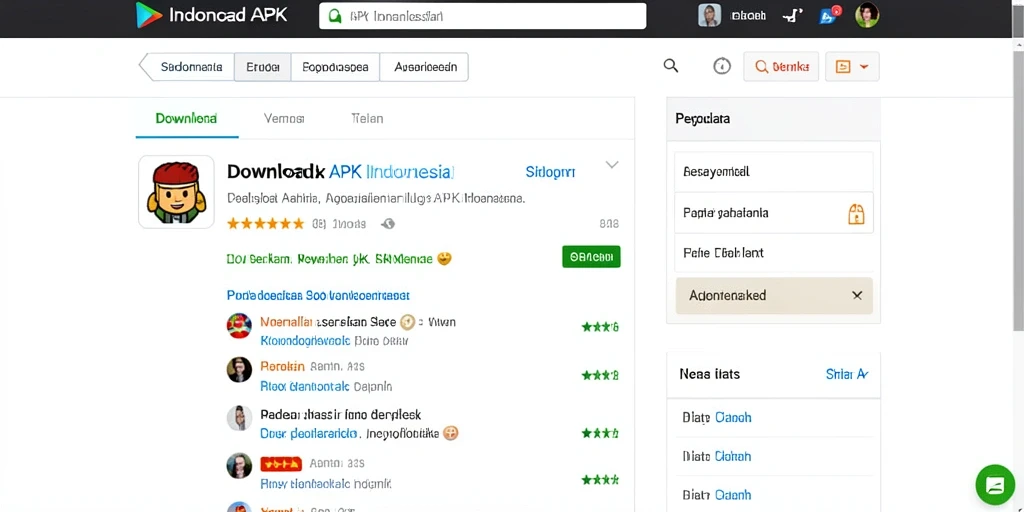1024x512 pixels.
Task: Open the orange dropdown button with arrow
Action: point(852,67)
